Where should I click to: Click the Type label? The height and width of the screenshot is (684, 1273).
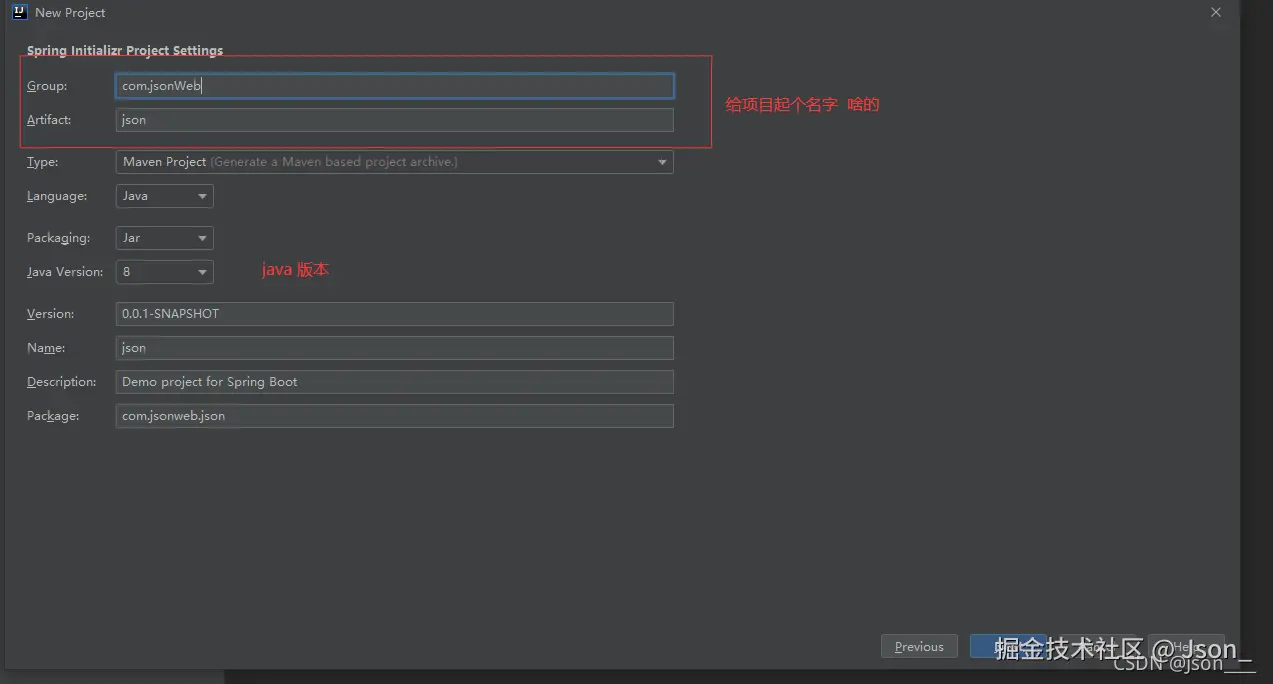43,162
